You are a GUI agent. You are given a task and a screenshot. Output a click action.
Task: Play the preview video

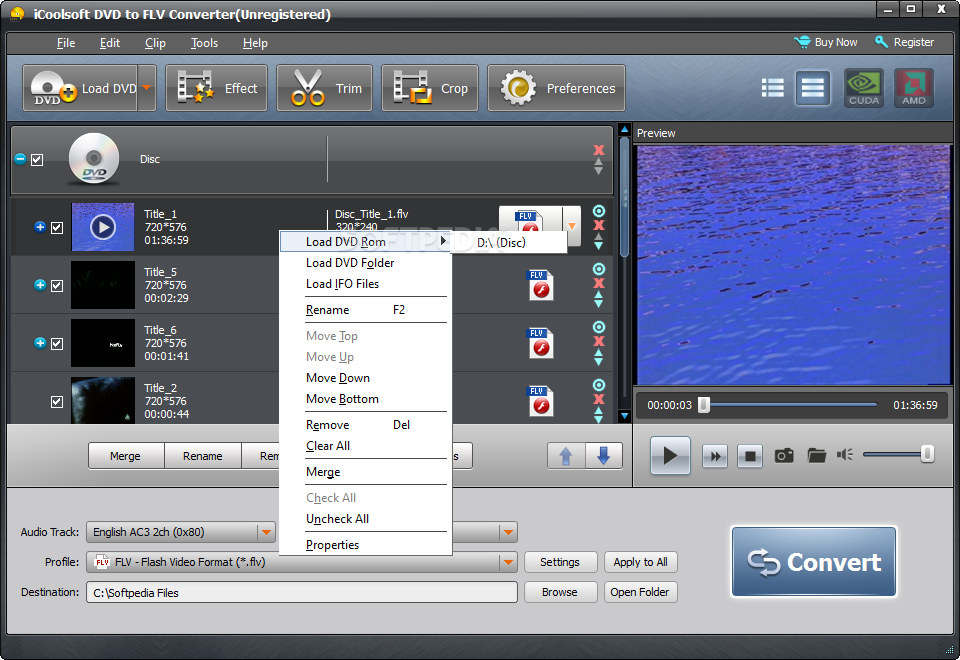click(670, 456)
